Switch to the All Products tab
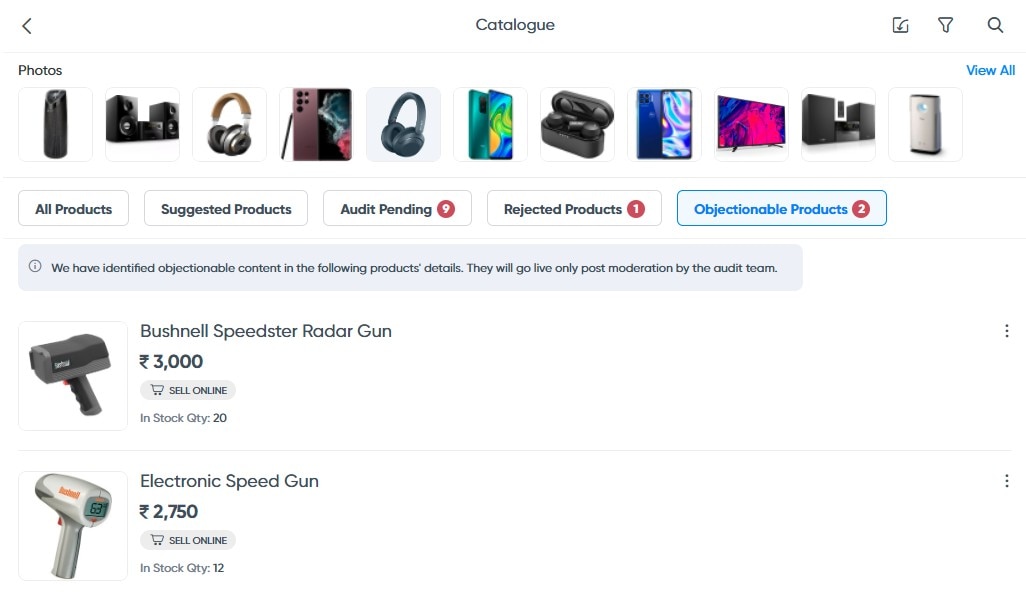This screenshot has width=1026, height=596. click(x=72, y=208)
